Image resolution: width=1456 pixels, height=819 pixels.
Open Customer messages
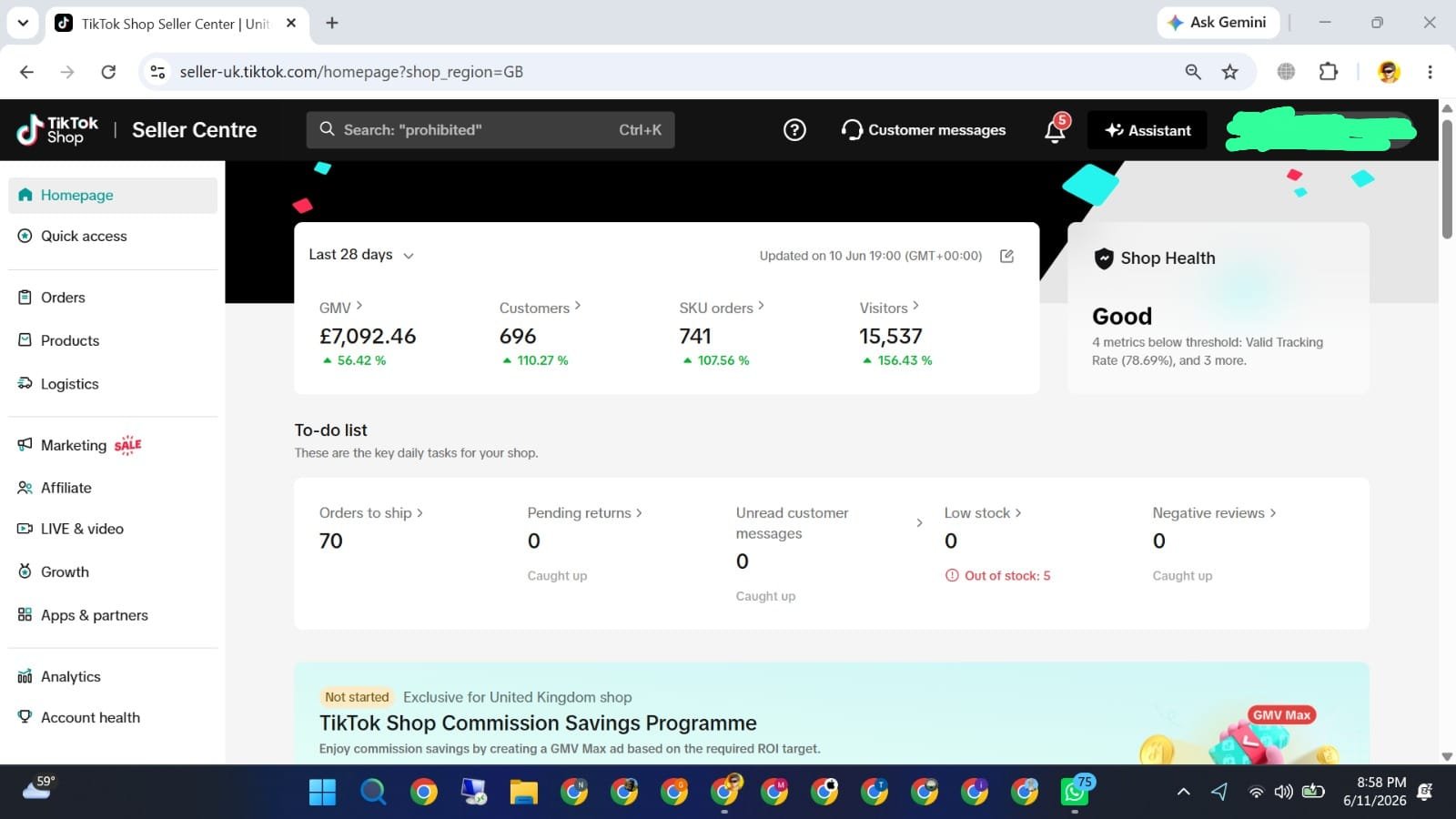coord(924,130)
